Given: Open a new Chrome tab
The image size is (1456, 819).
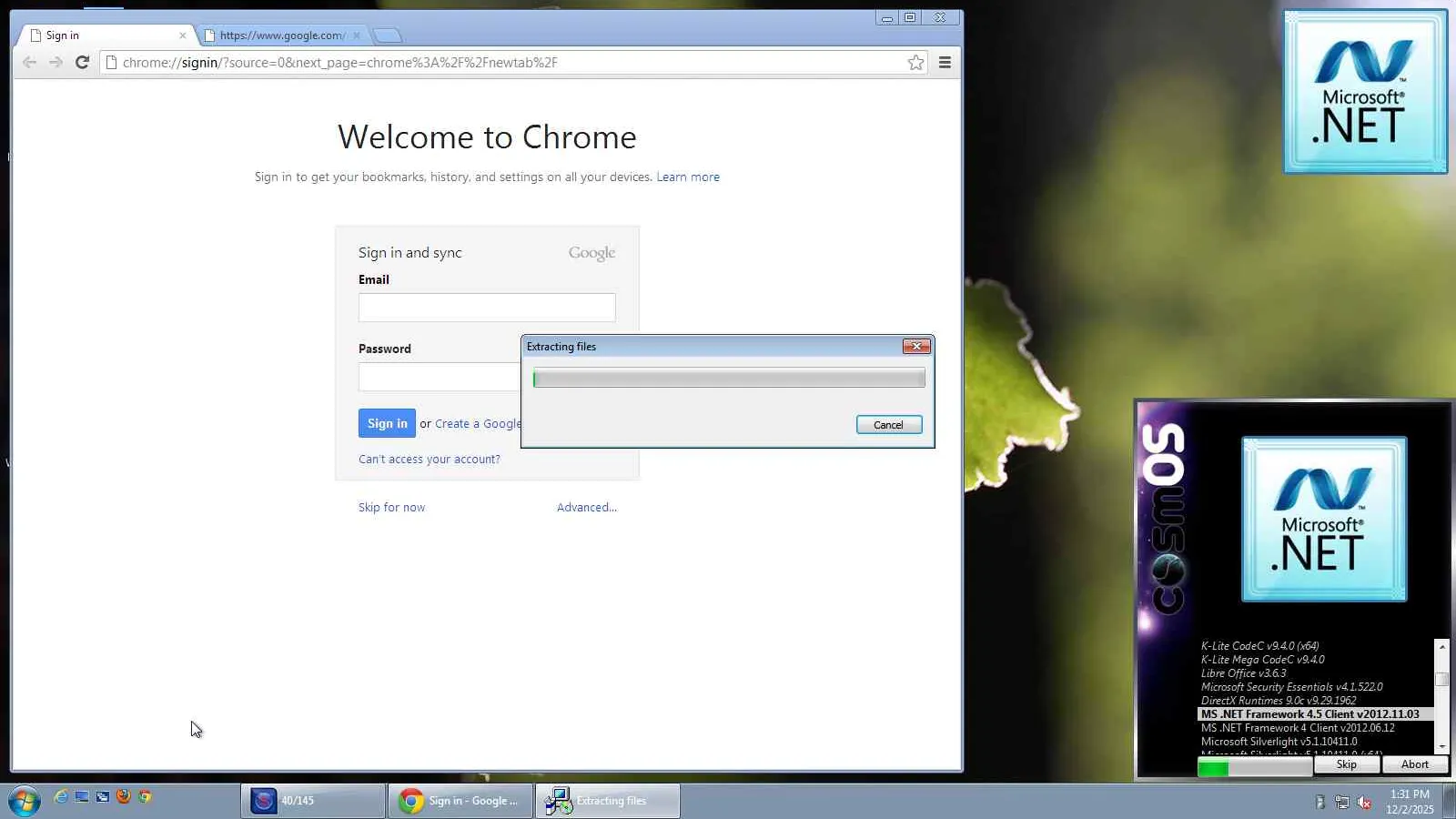Looking at the screenshot, I should (387, 35).
